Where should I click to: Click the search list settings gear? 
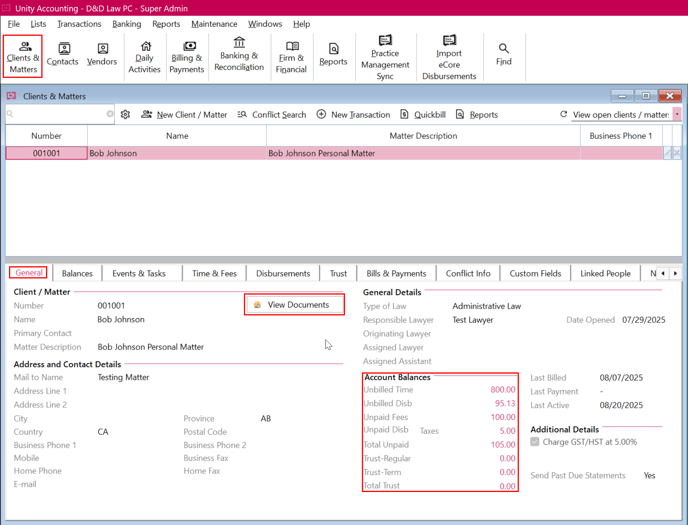click(x=125, y=115)
